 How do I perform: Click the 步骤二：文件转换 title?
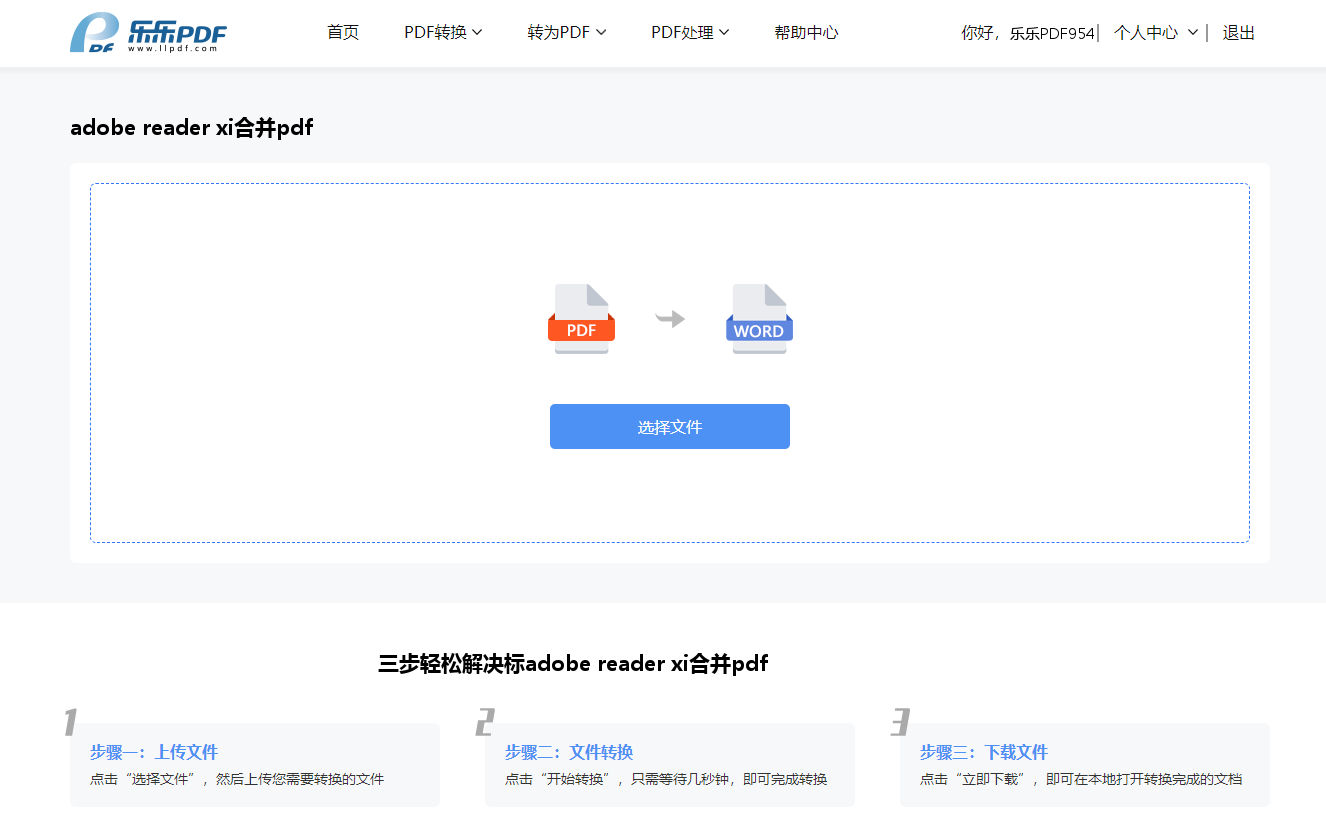pos(569,752)
